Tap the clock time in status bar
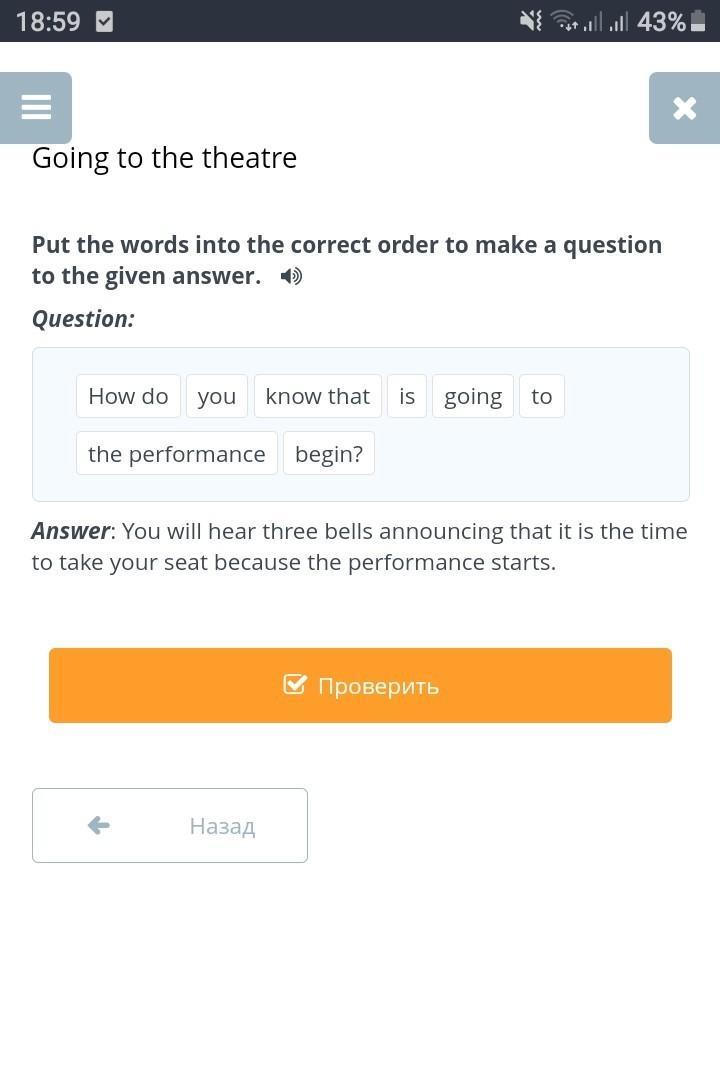Image resolution: width=720 pixels, height=1075 pixels. tap(48, 21)
